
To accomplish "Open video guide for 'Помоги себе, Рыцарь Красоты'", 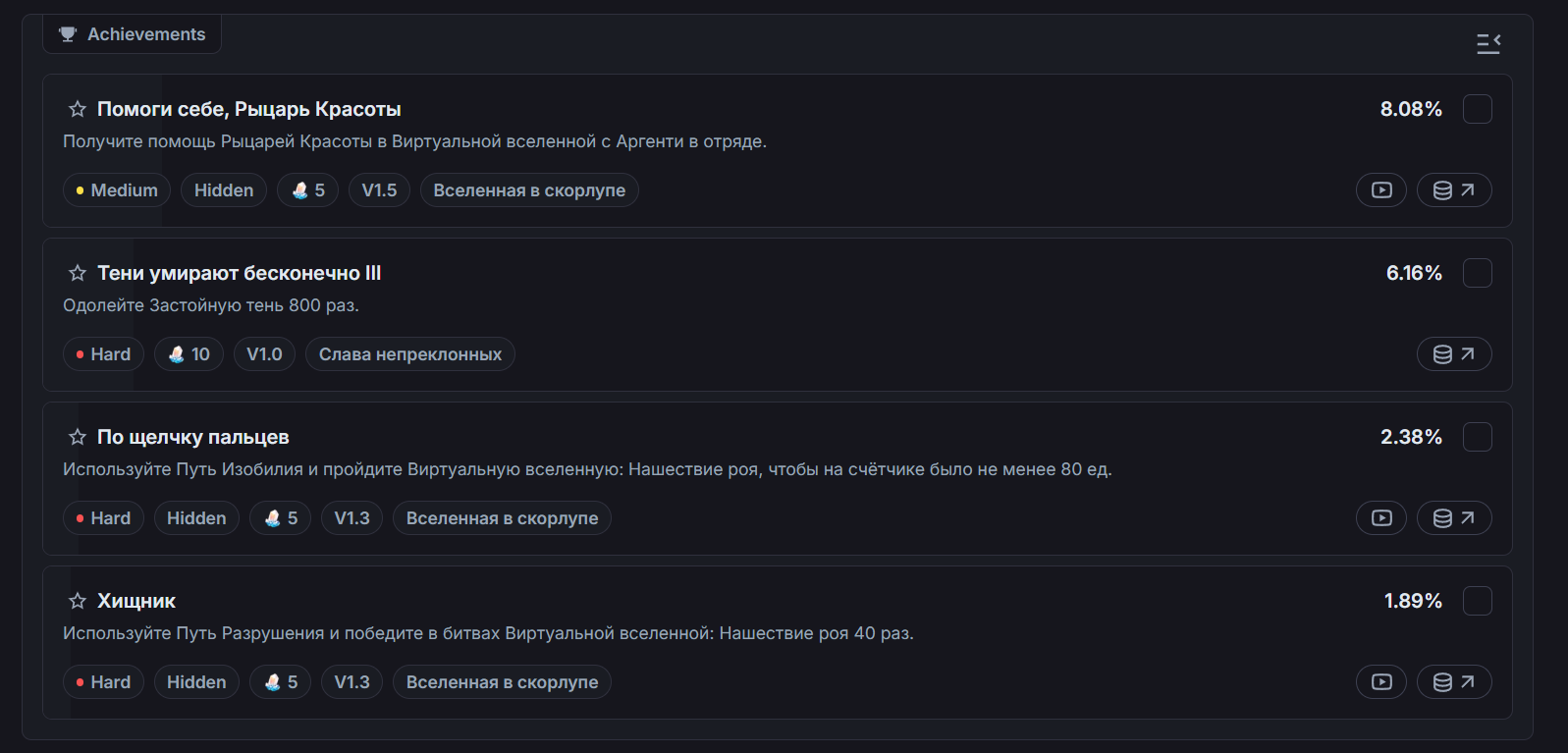I will (x=1381, y=190).
